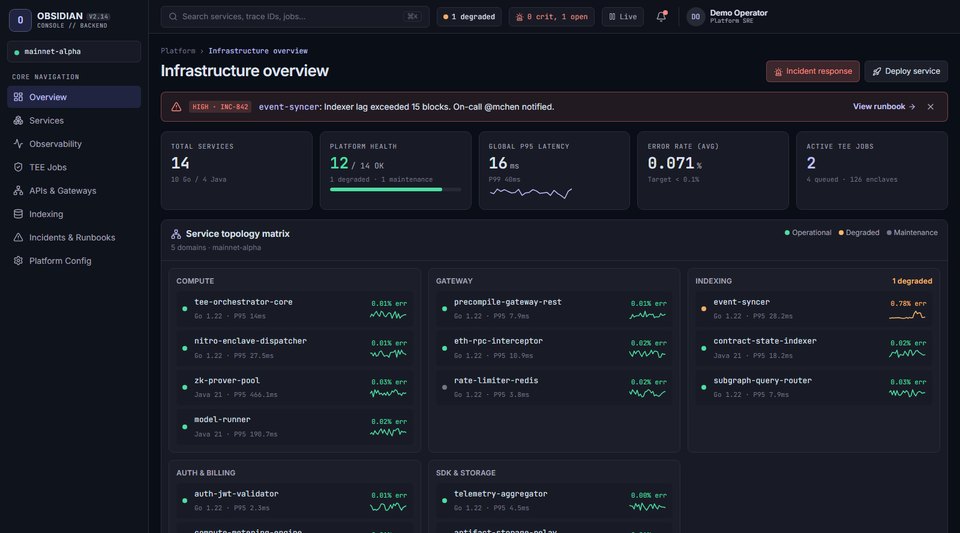Open the contract-state-indexer service row
Screen dimensions: 960x533
tap(814, 348)
